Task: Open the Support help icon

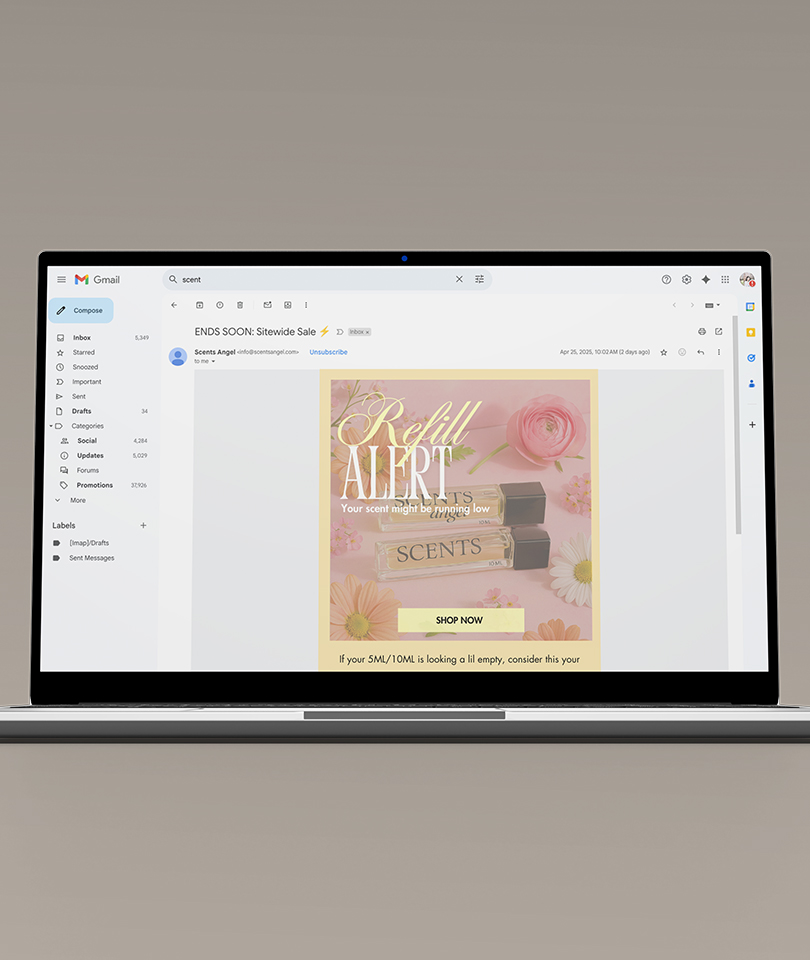Action: (x=666, y=280)
